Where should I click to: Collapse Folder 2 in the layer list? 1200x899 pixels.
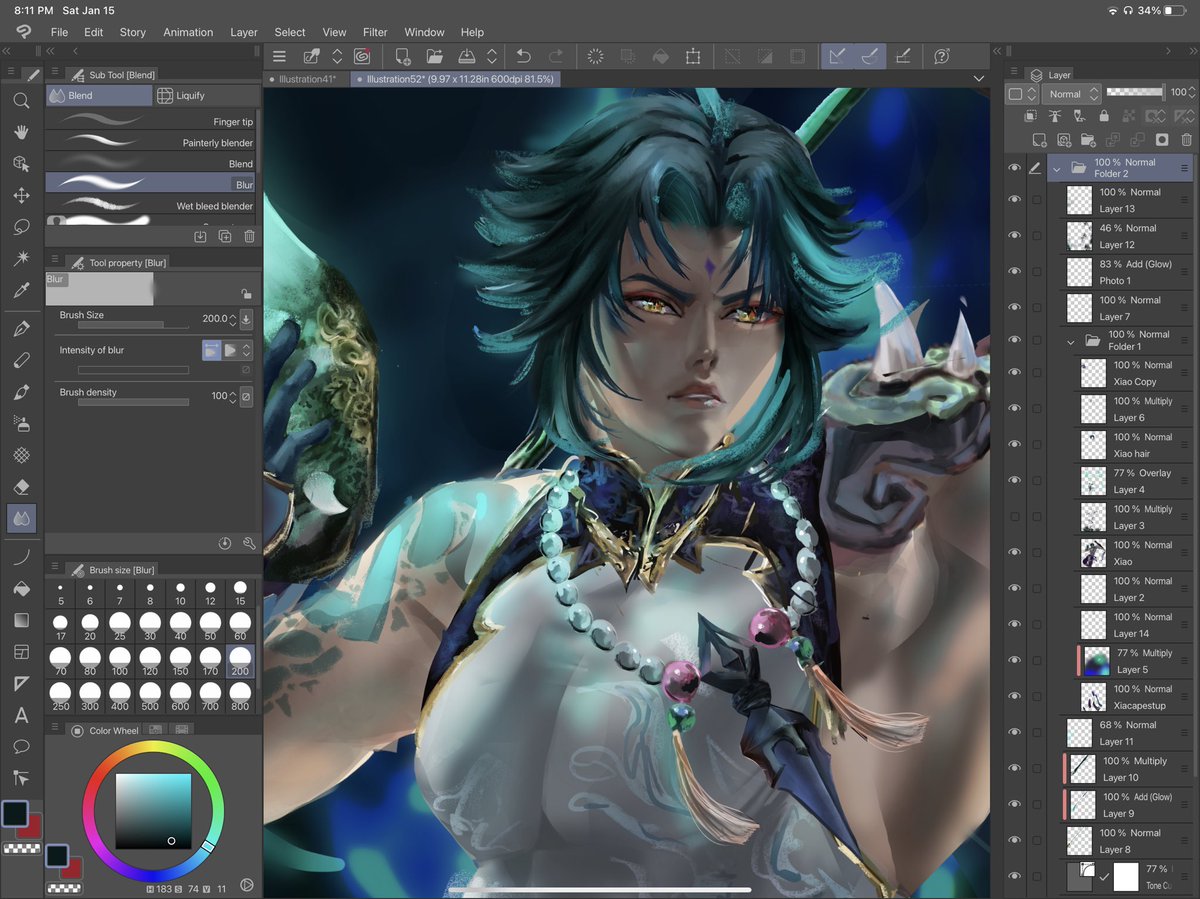coord(1056,169)
